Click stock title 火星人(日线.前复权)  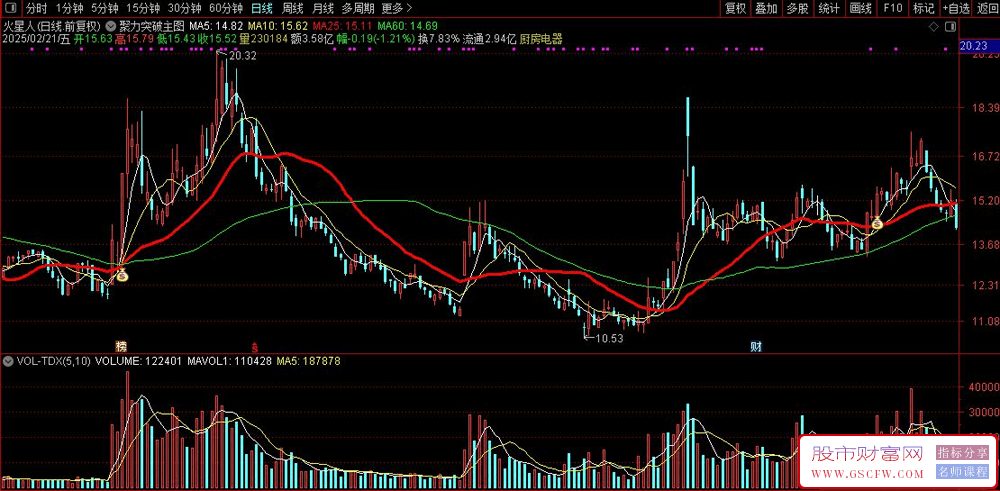[x=52, y=27]
